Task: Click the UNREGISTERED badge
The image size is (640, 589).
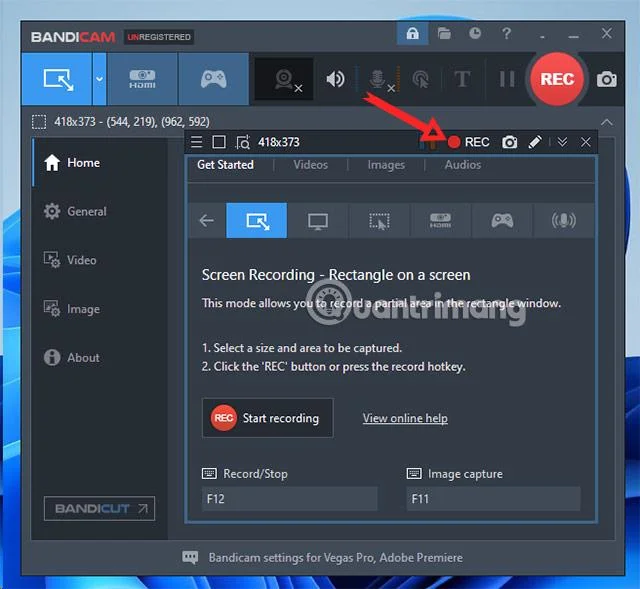Action: click(159, 37)
